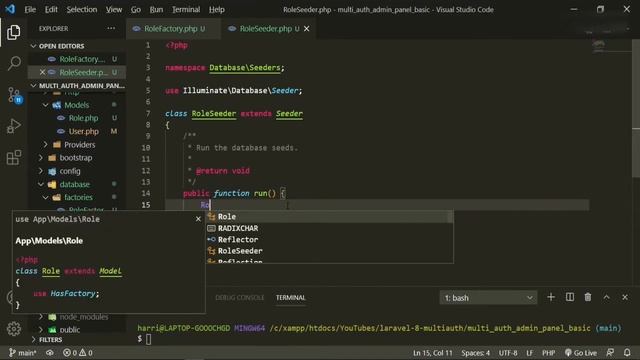Select the RoleSeeder suggestion
The width and height of the screenshot is (640, 360).
(x=329, y=251)
